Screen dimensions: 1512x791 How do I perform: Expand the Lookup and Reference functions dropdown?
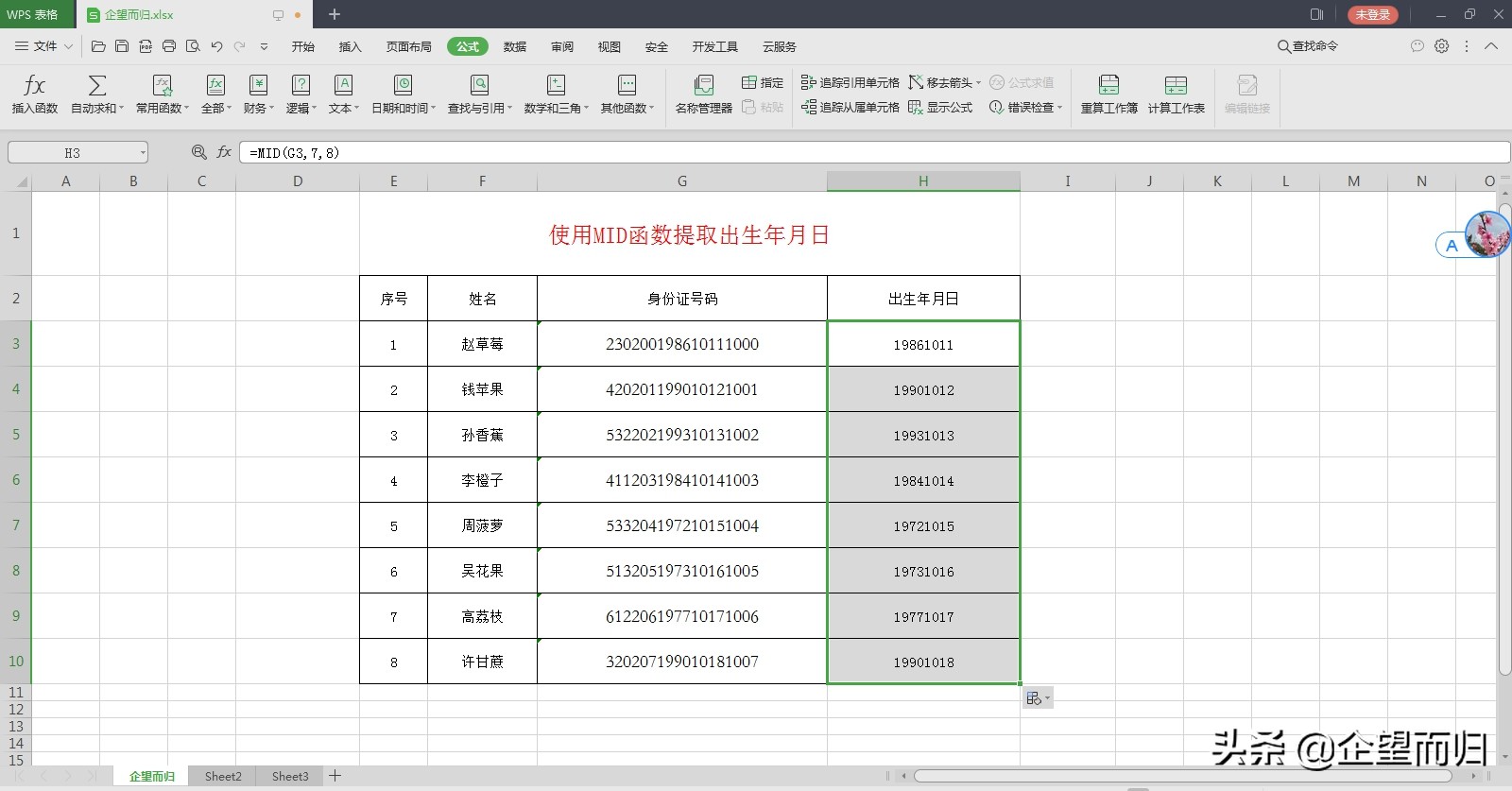[x=480, y=95]
